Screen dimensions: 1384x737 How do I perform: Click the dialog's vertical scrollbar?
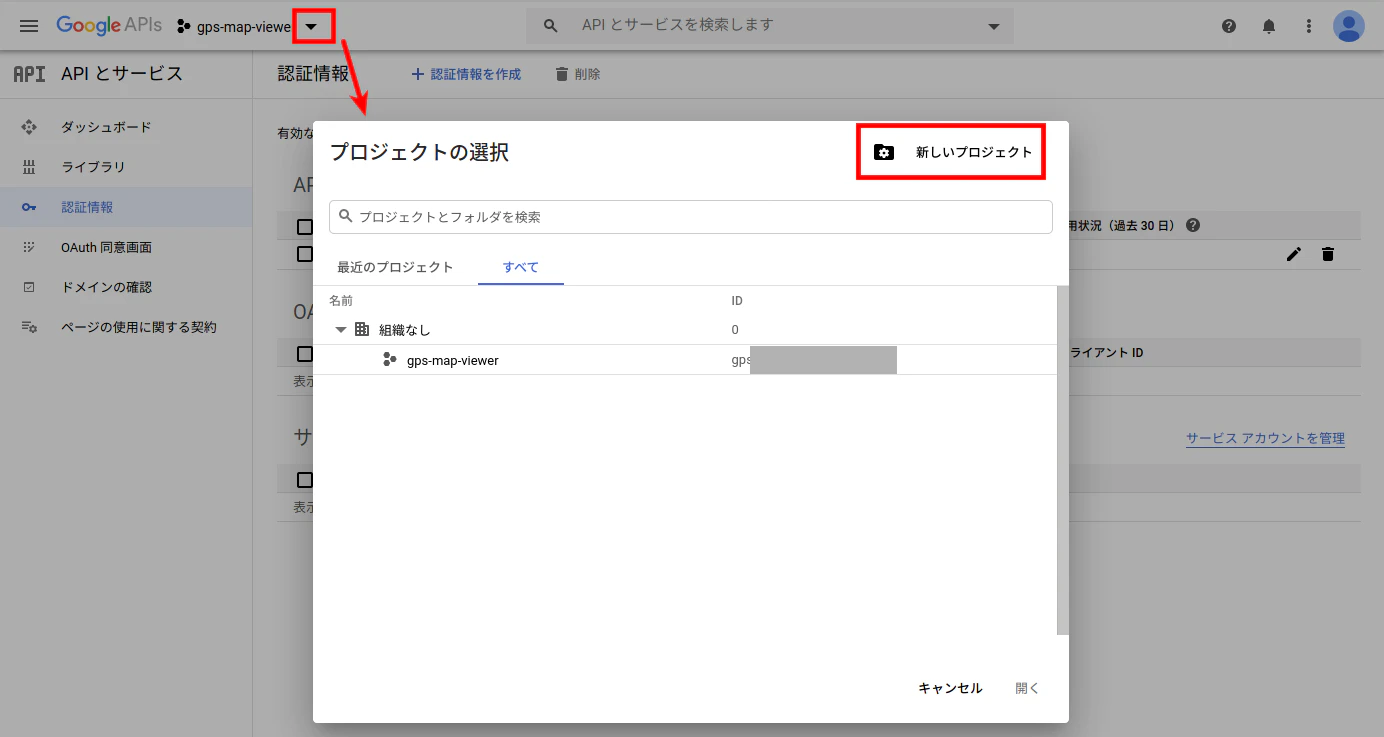[1063, 460]
